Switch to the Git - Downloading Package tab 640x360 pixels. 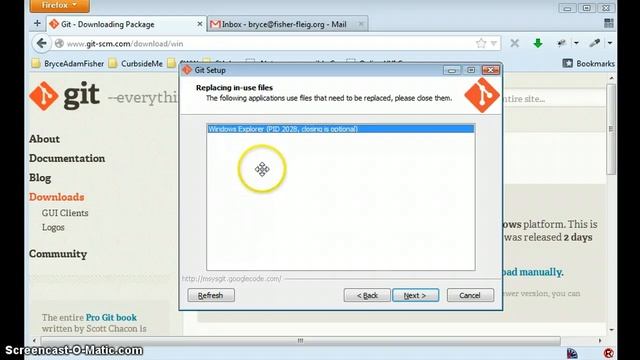[x=126, y=24]
